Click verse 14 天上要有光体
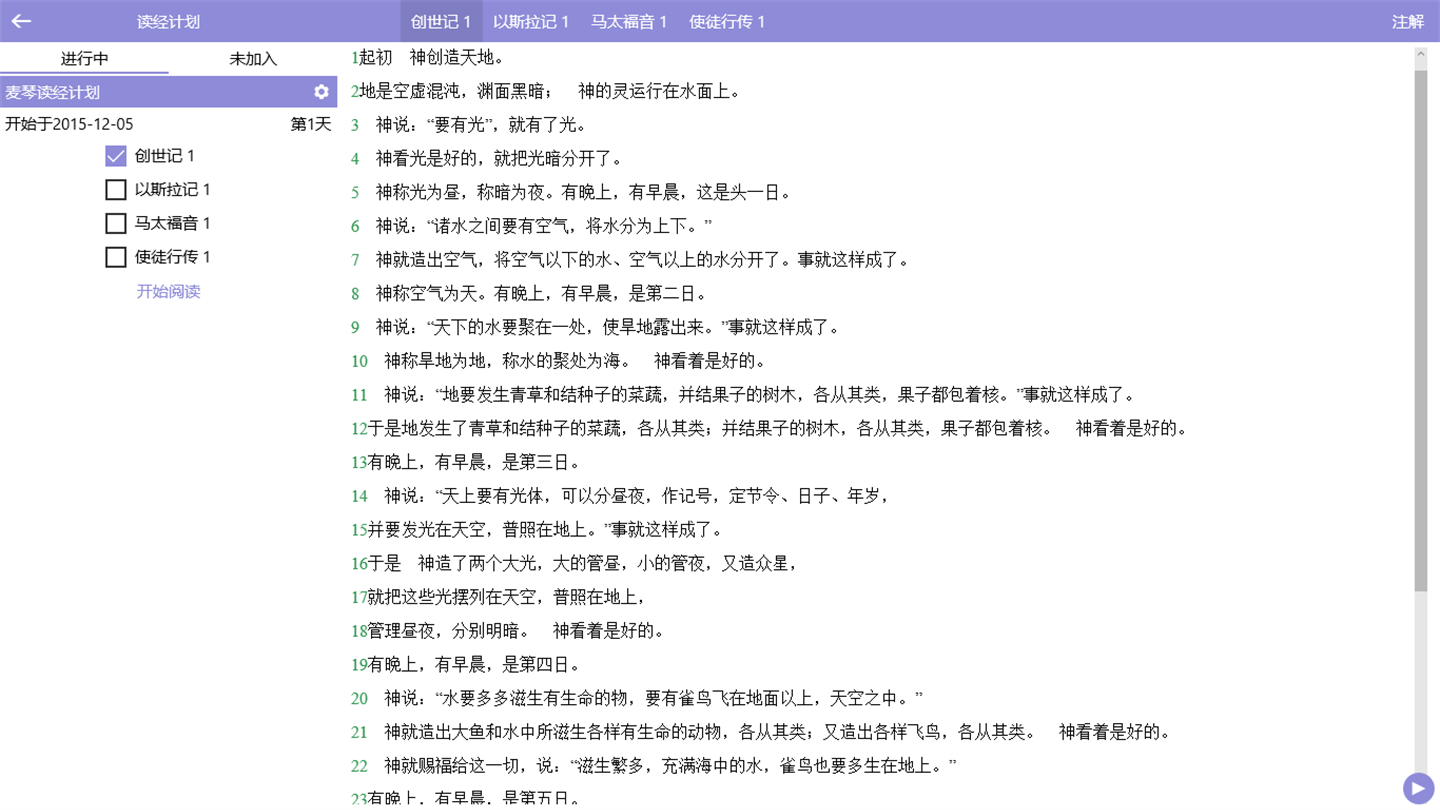 [x=621, y=496]
